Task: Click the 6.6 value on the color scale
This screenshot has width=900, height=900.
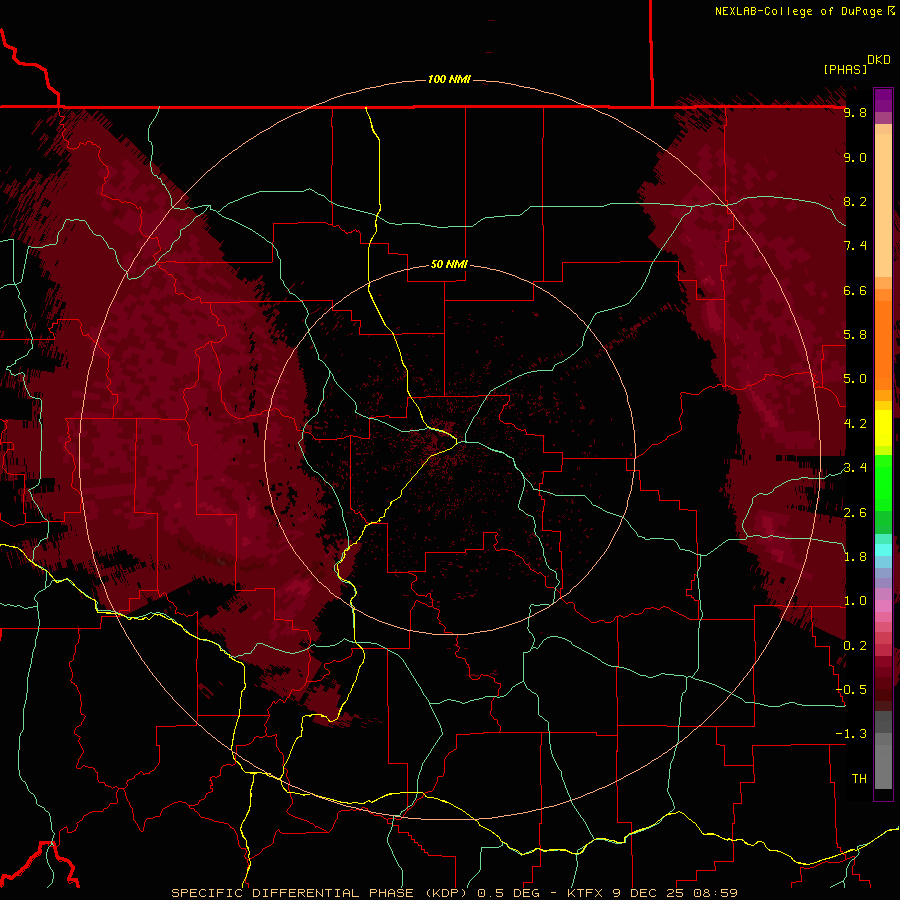Action: click(855, 290)
